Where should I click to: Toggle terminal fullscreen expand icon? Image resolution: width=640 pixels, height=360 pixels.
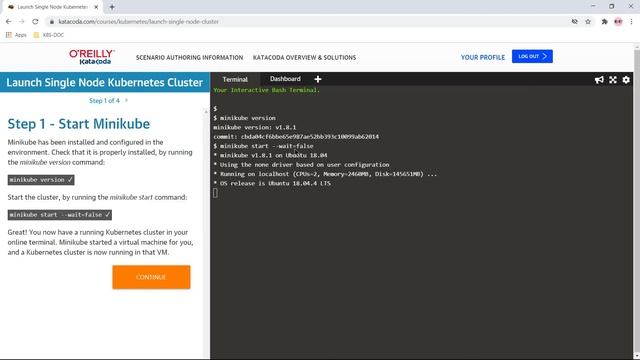pyautogui.click(x=613, y=80)
